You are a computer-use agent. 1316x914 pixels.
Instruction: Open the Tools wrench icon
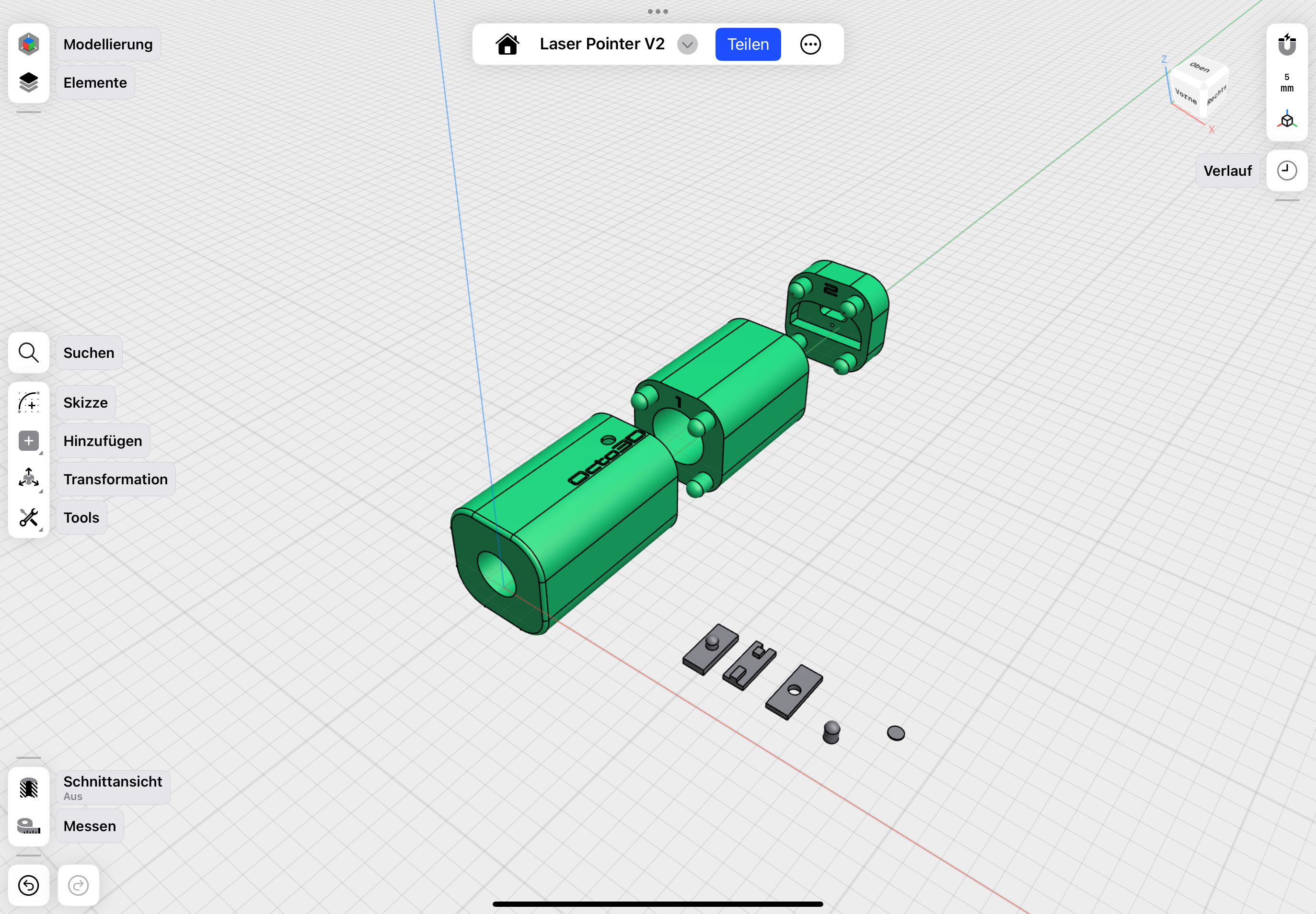point(29,517)
